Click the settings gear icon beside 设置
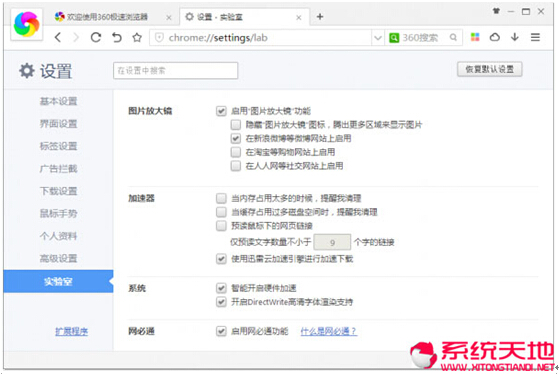This screenshot has height=374, width=559. (27, 71)
